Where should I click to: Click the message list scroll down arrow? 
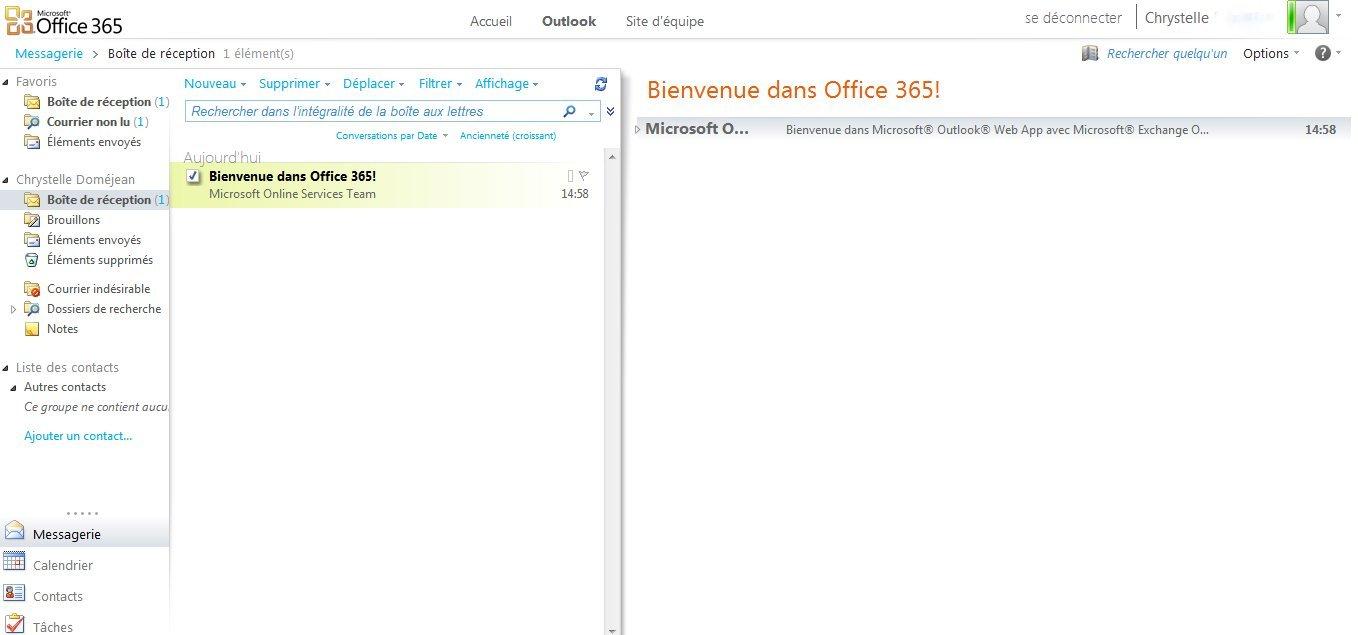[x=612, y=629]
